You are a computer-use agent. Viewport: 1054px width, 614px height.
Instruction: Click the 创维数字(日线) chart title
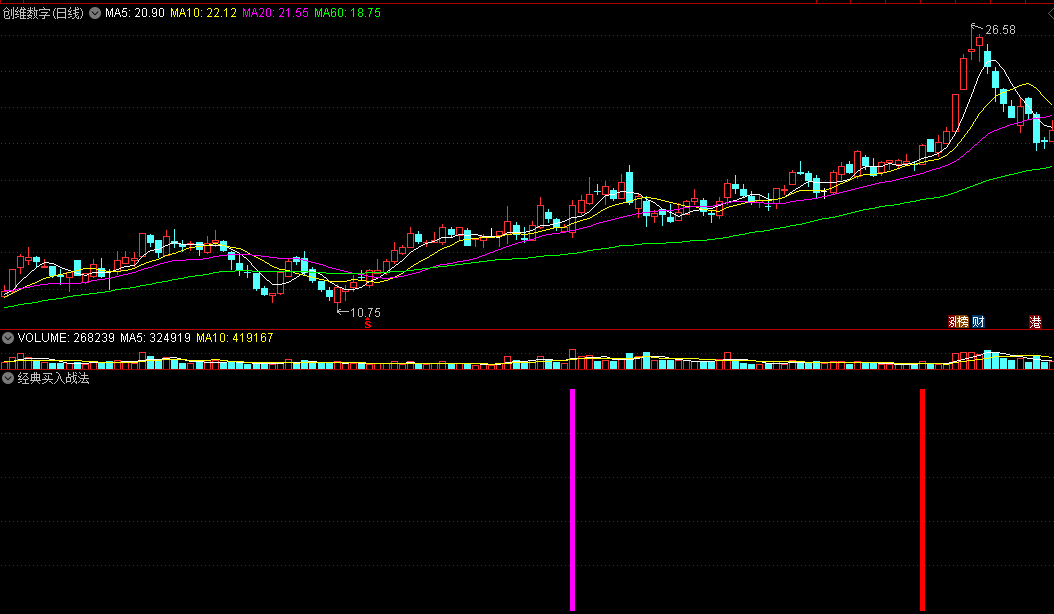pos(44,13)
